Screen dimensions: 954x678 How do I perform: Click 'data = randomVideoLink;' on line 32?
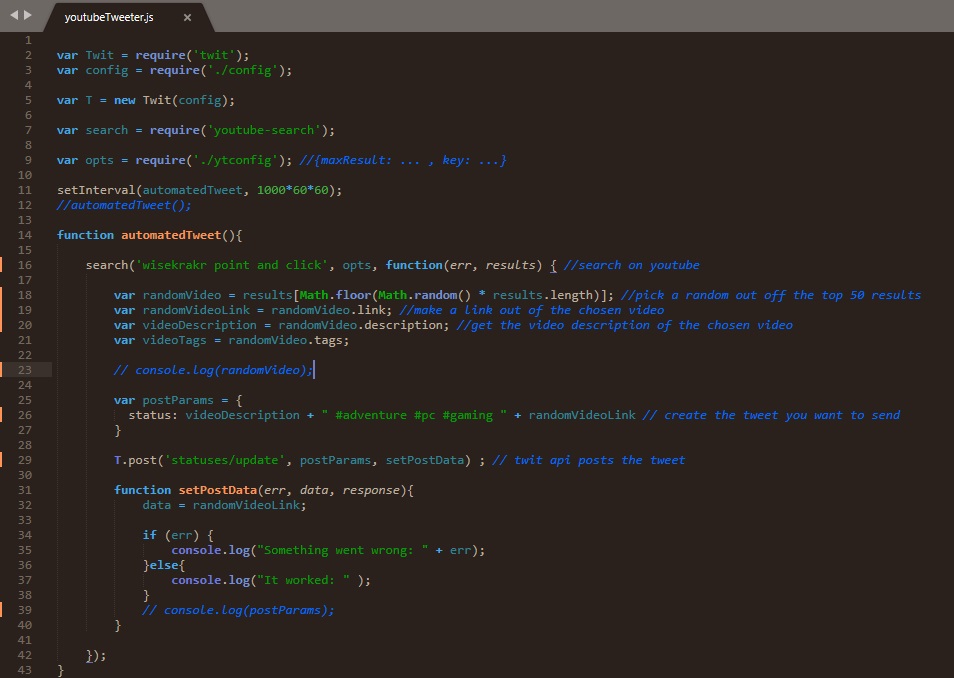[x=225, y=505]
